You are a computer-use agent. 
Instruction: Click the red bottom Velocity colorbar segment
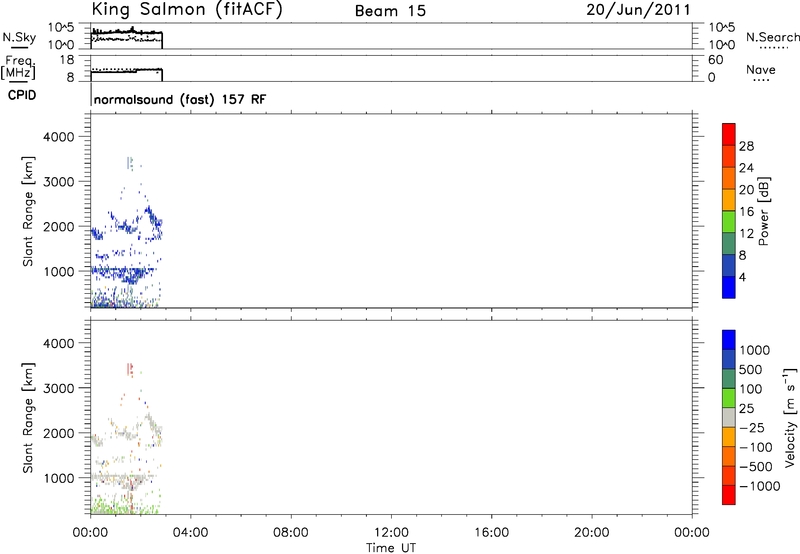pyautogui.click(x=729, y=495)
